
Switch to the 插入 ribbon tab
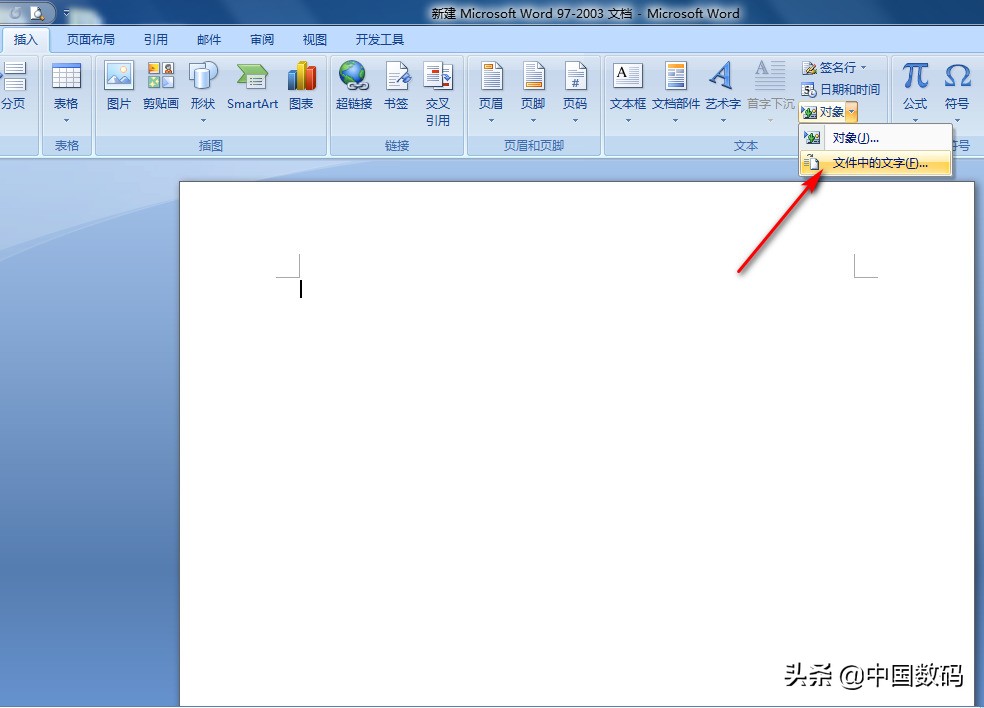26,40
